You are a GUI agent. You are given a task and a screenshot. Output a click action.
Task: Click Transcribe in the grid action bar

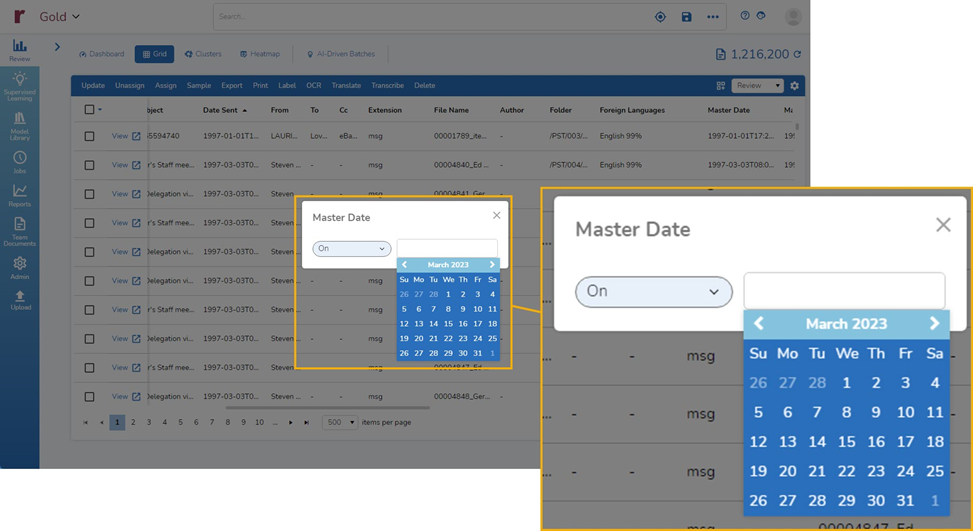[x=388, y=86]
